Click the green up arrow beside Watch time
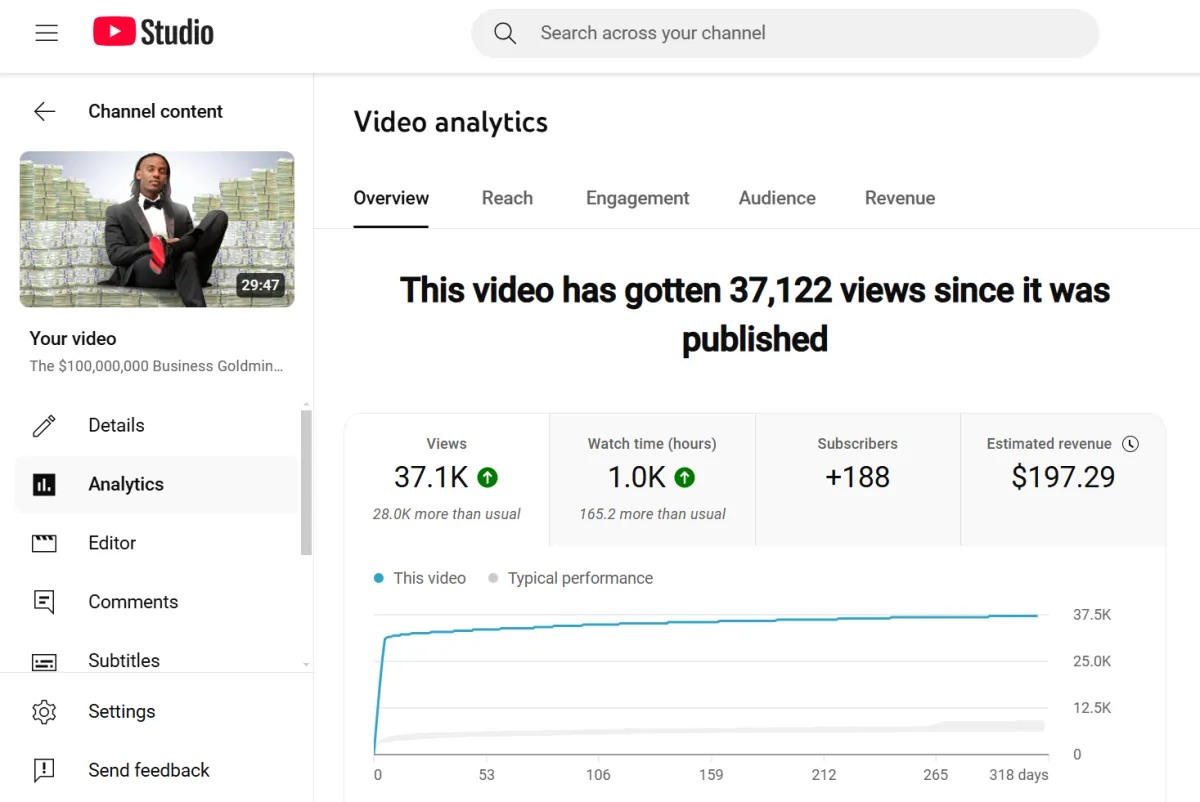 [x=684, y=478]
